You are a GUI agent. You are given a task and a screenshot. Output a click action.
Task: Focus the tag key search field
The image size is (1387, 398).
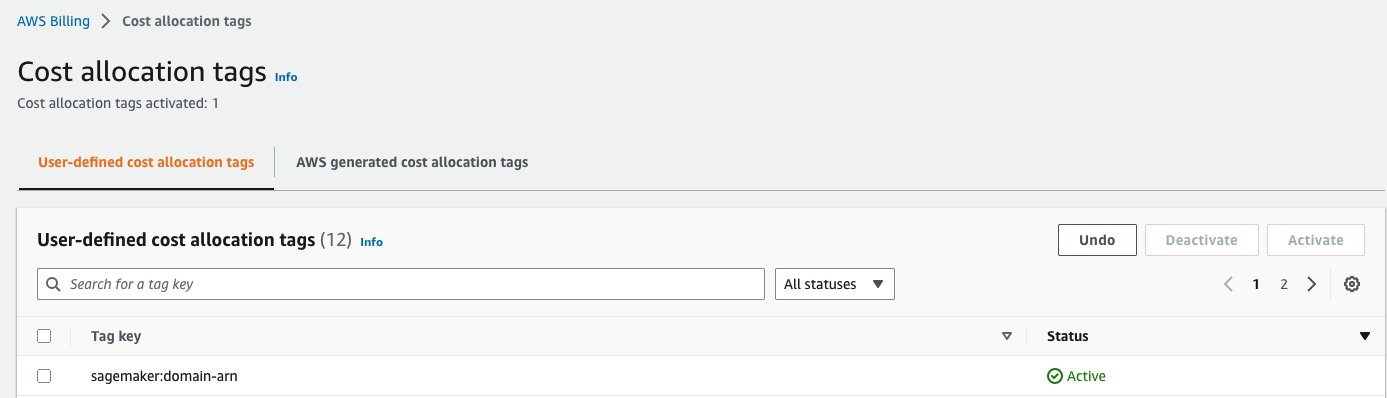point(401,284)
